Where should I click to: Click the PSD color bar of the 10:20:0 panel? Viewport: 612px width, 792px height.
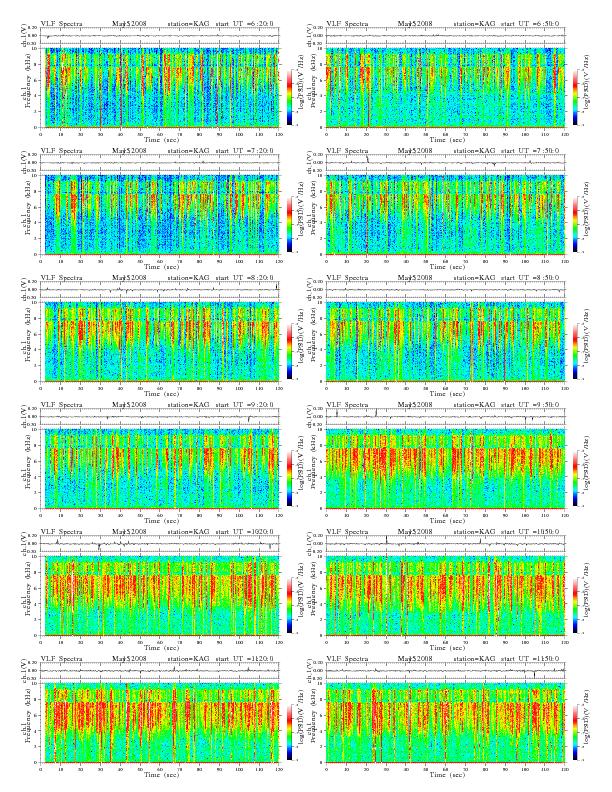[x=289, y=605]
